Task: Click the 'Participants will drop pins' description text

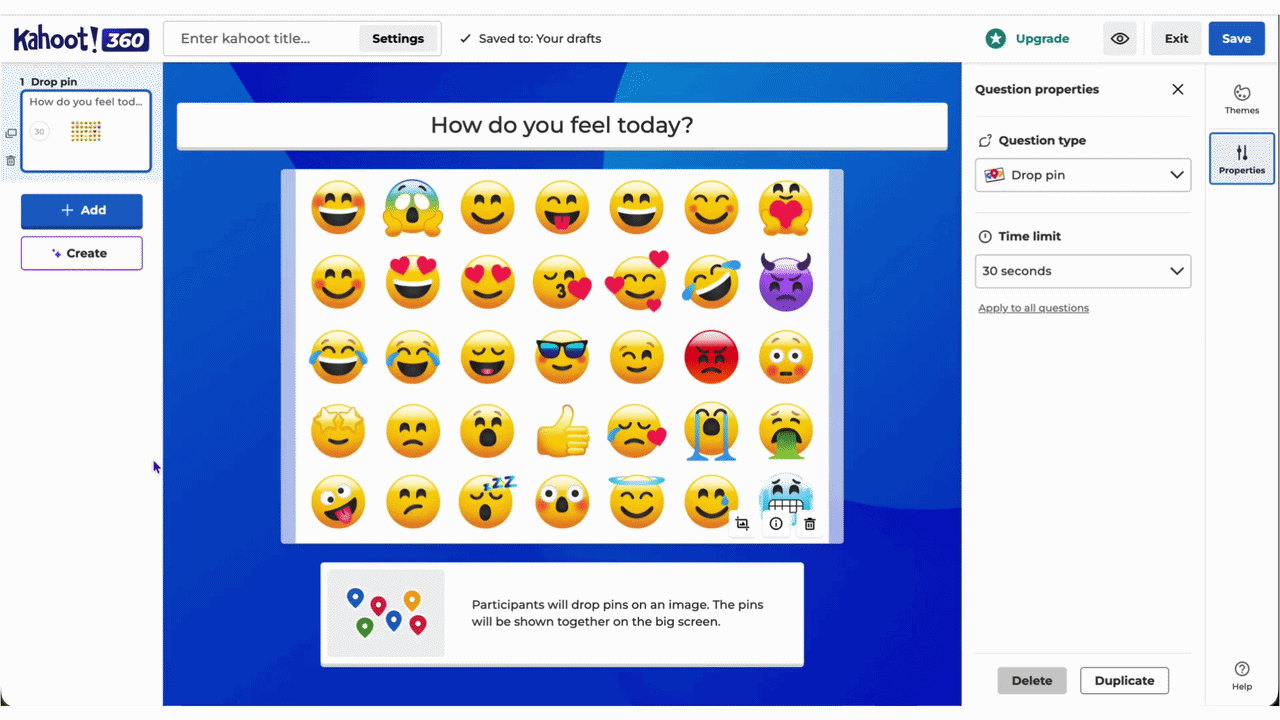Action: 618,613
